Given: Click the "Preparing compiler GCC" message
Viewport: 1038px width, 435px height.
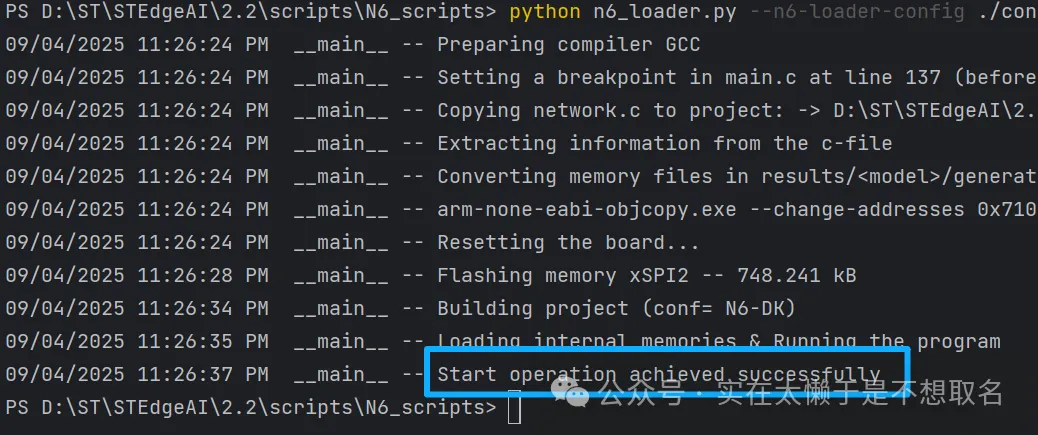Looking at the screenshot, I should pyautogui.click(x=568, y=45).
